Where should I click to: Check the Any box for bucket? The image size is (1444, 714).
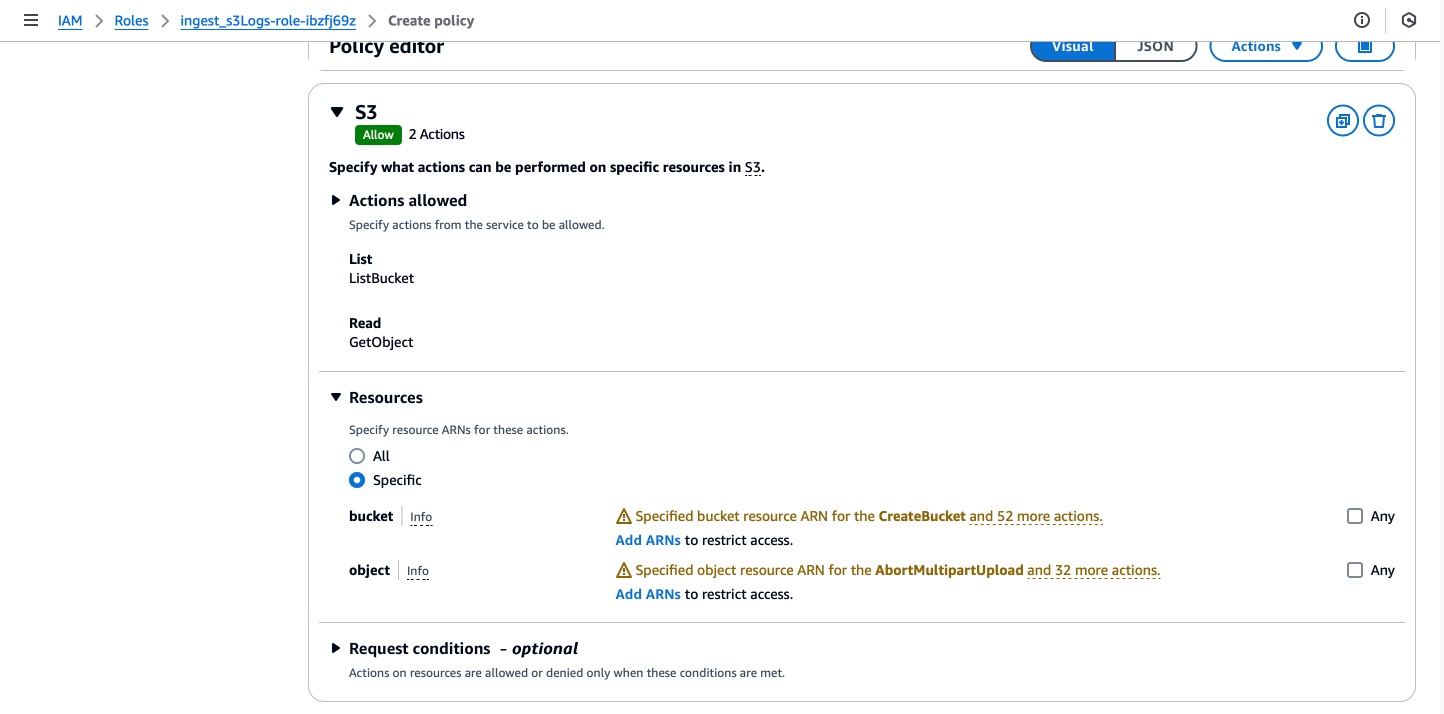pyautogui.click(x=1355, y=517)
